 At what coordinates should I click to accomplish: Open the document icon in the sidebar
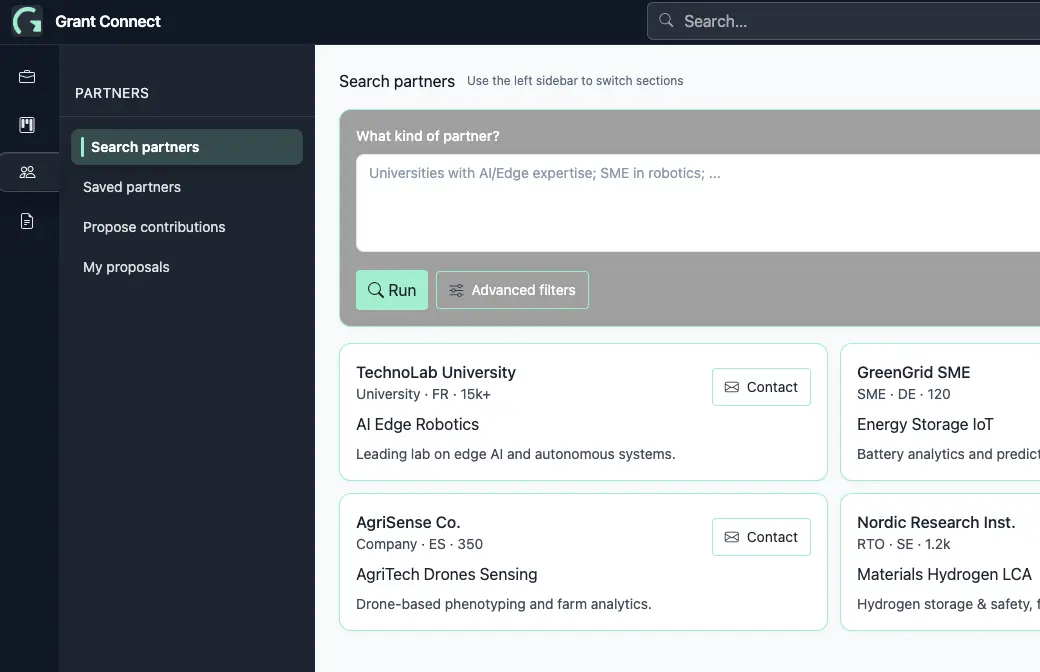point(27,221)
